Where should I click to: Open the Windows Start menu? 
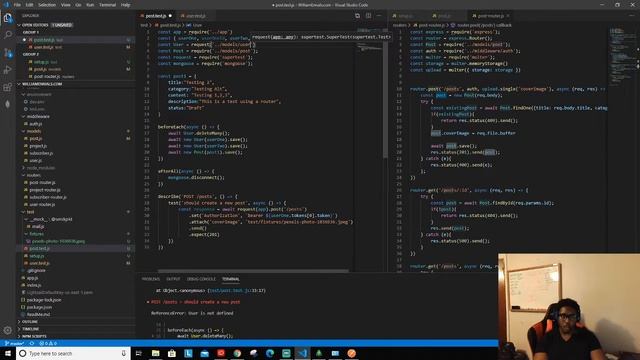[x=8, y=353]
